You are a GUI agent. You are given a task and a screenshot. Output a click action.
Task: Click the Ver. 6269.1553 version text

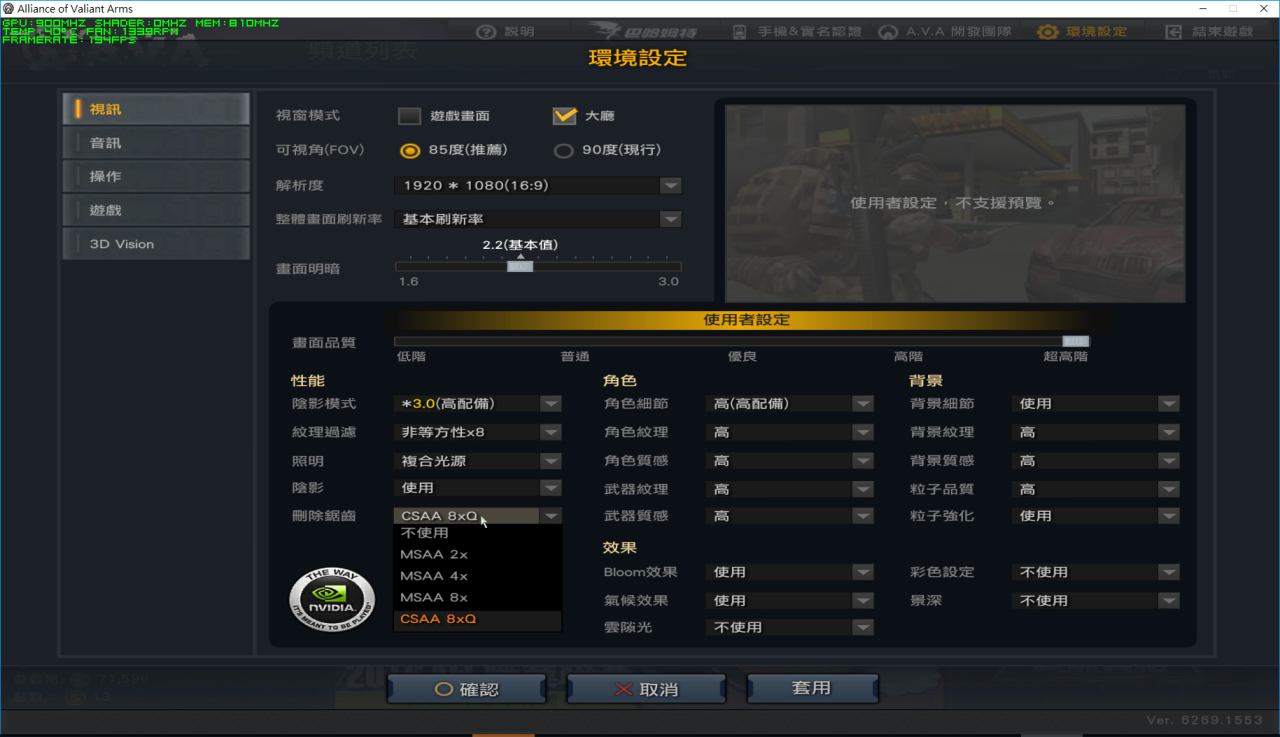pyautogui.click(x=1204, y=721)
